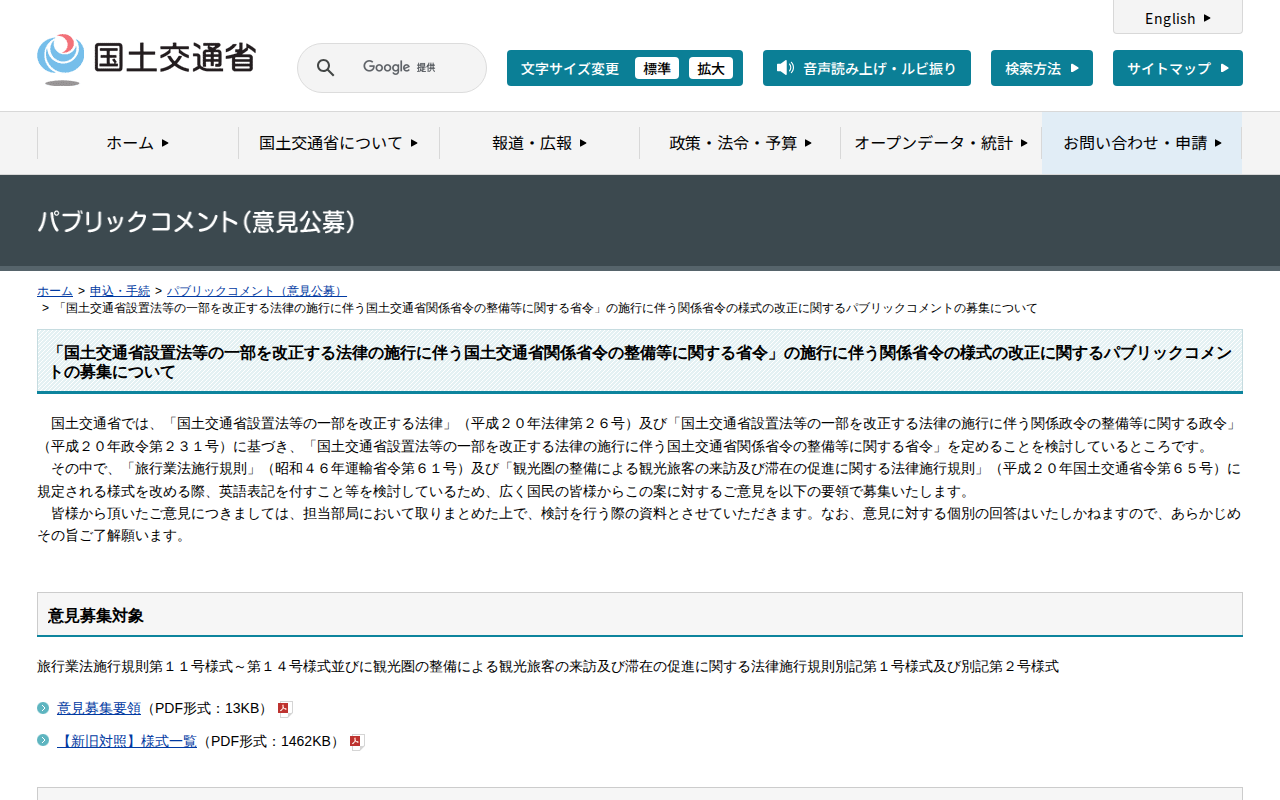Go to 申込・手続 breadcrumb link
The image size is (1280, 800).
[120, 291]
